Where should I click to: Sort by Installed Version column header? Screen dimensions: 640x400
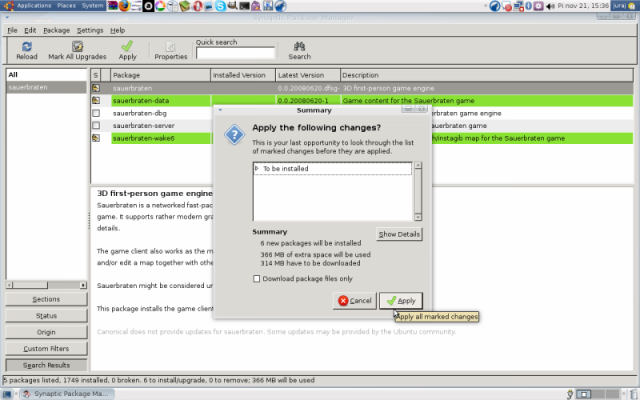point(243,75)
